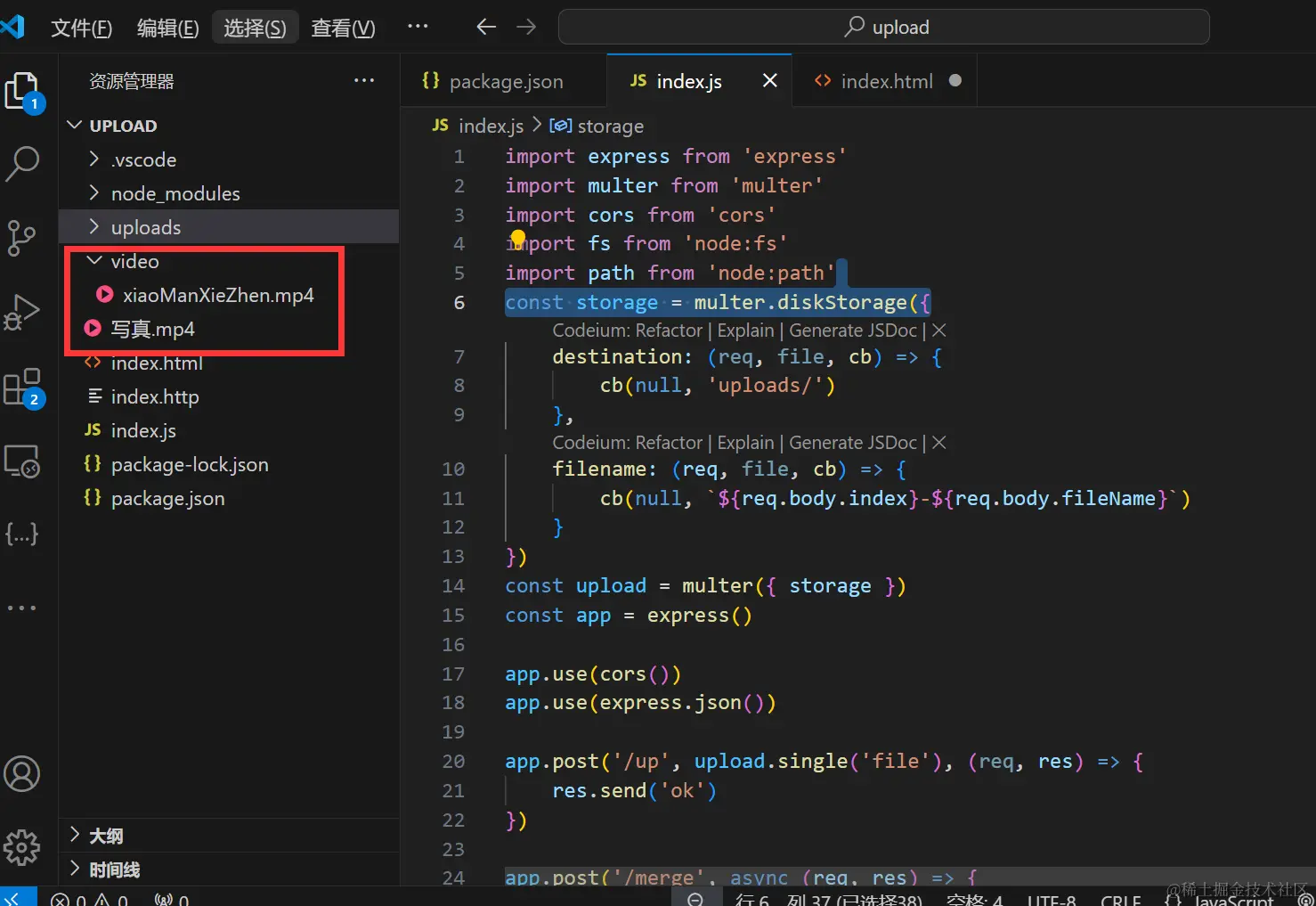Click Explain above filename function
This screenshot has width=1316, height=906.
(745, 443)
